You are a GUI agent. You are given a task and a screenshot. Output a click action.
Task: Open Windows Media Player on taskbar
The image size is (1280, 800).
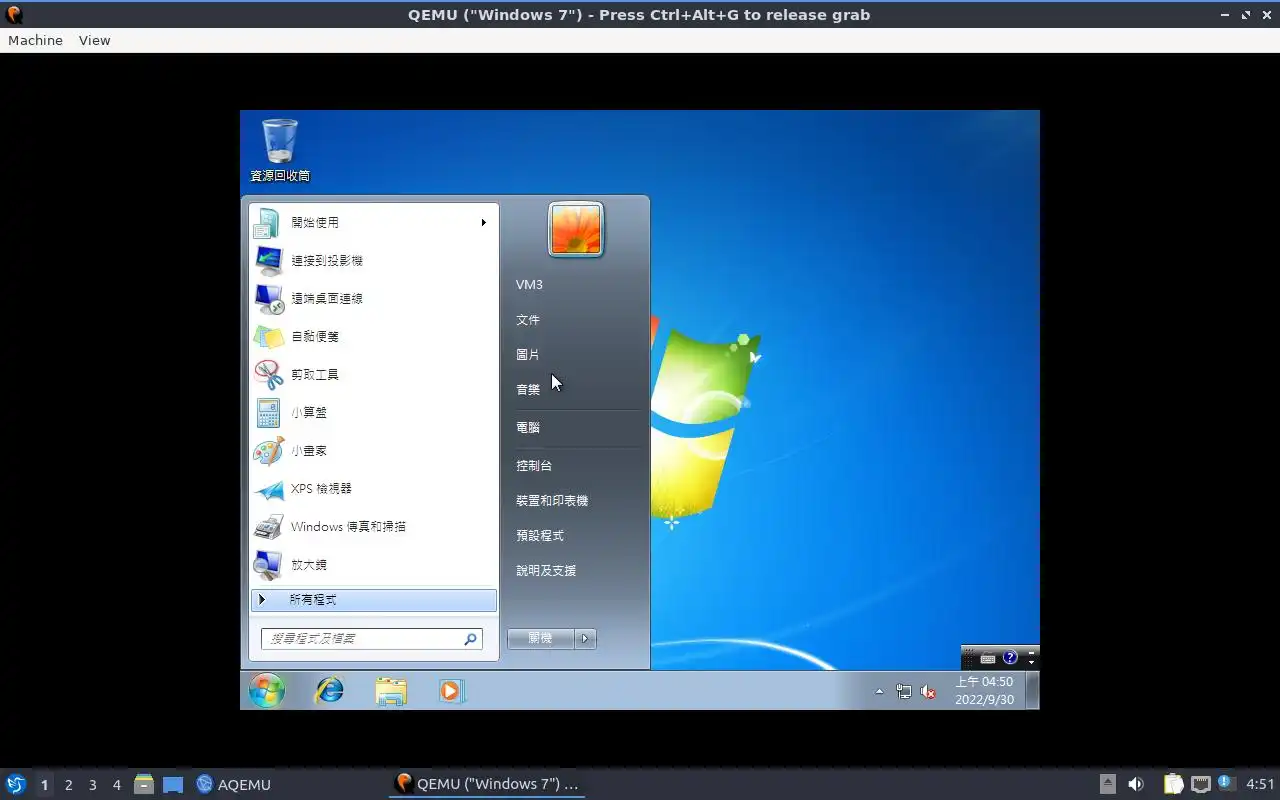tap(452, 690)
